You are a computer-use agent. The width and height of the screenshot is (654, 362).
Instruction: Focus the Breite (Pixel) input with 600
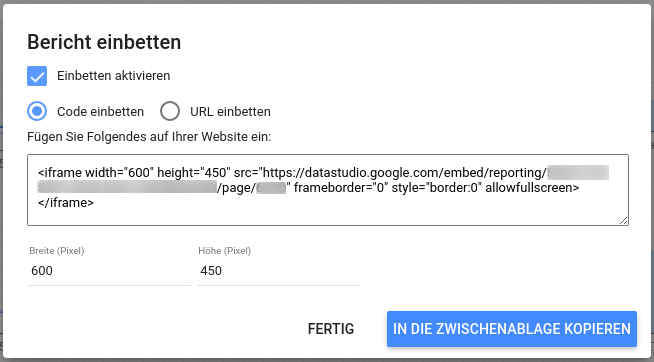pos(110,271)
